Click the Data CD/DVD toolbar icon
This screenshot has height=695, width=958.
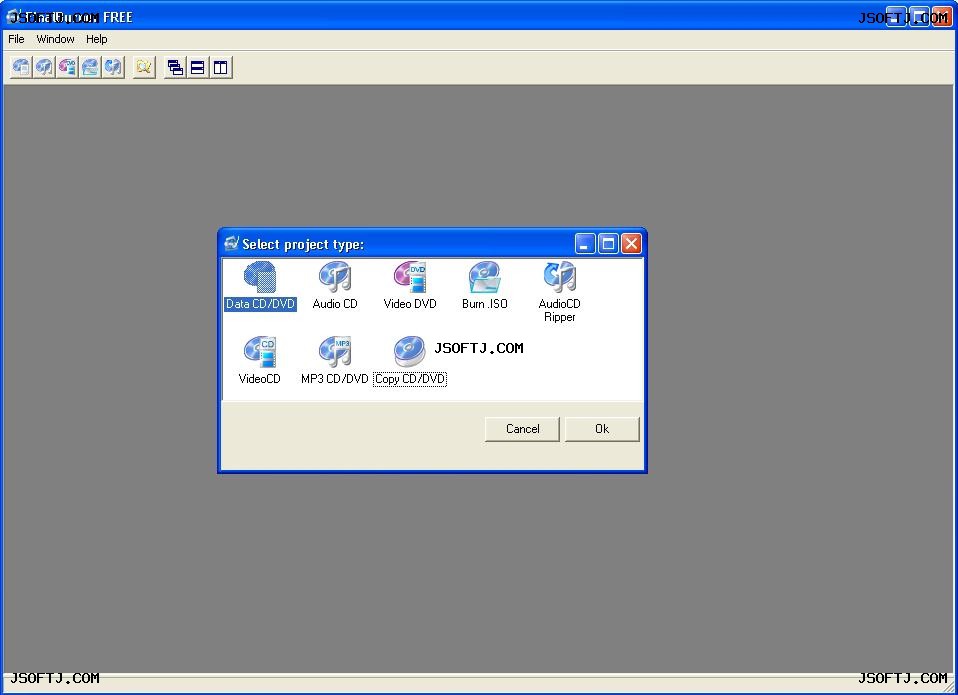pyautogui.click(x=21, y=67)
